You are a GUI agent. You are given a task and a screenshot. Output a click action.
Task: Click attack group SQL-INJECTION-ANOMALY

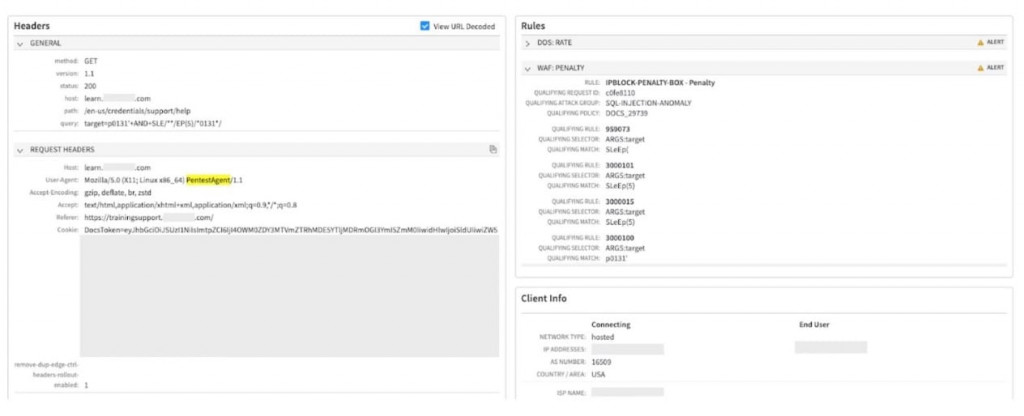[x=648, y=103]
